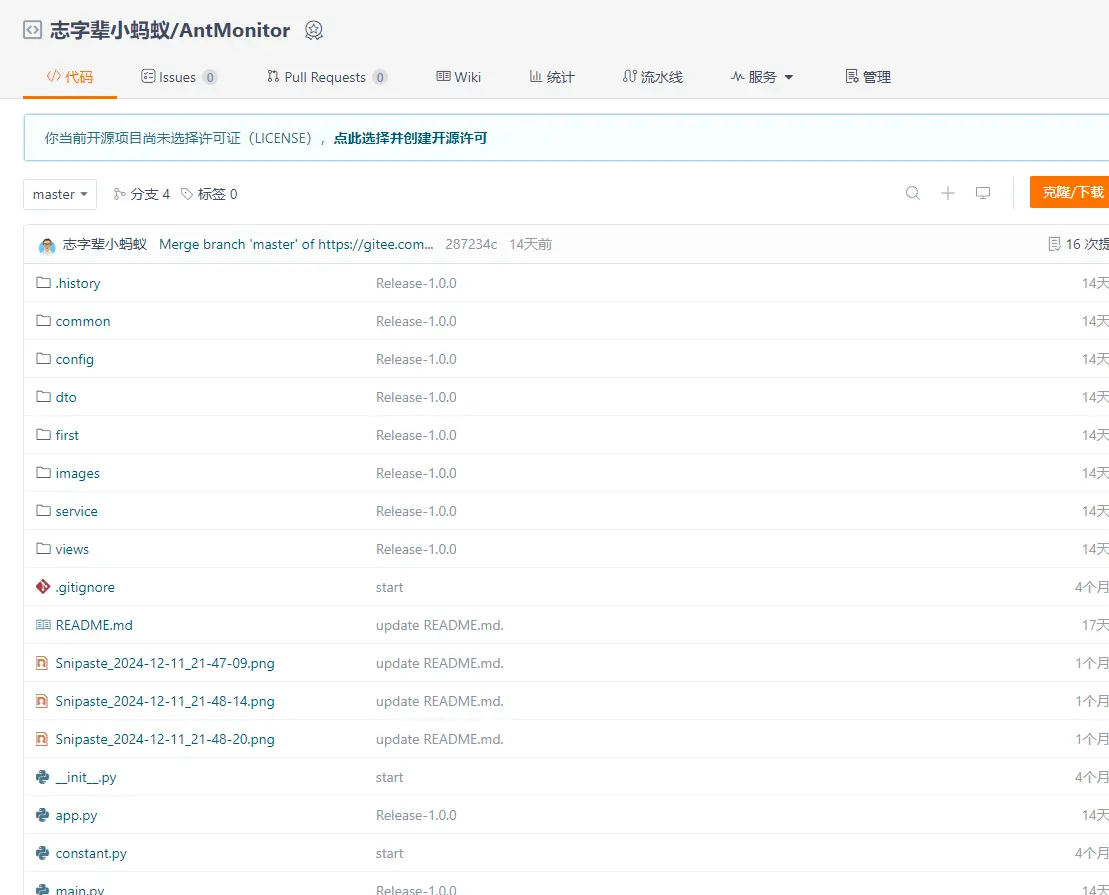Go to the Wiki tab

coord(459,77)
